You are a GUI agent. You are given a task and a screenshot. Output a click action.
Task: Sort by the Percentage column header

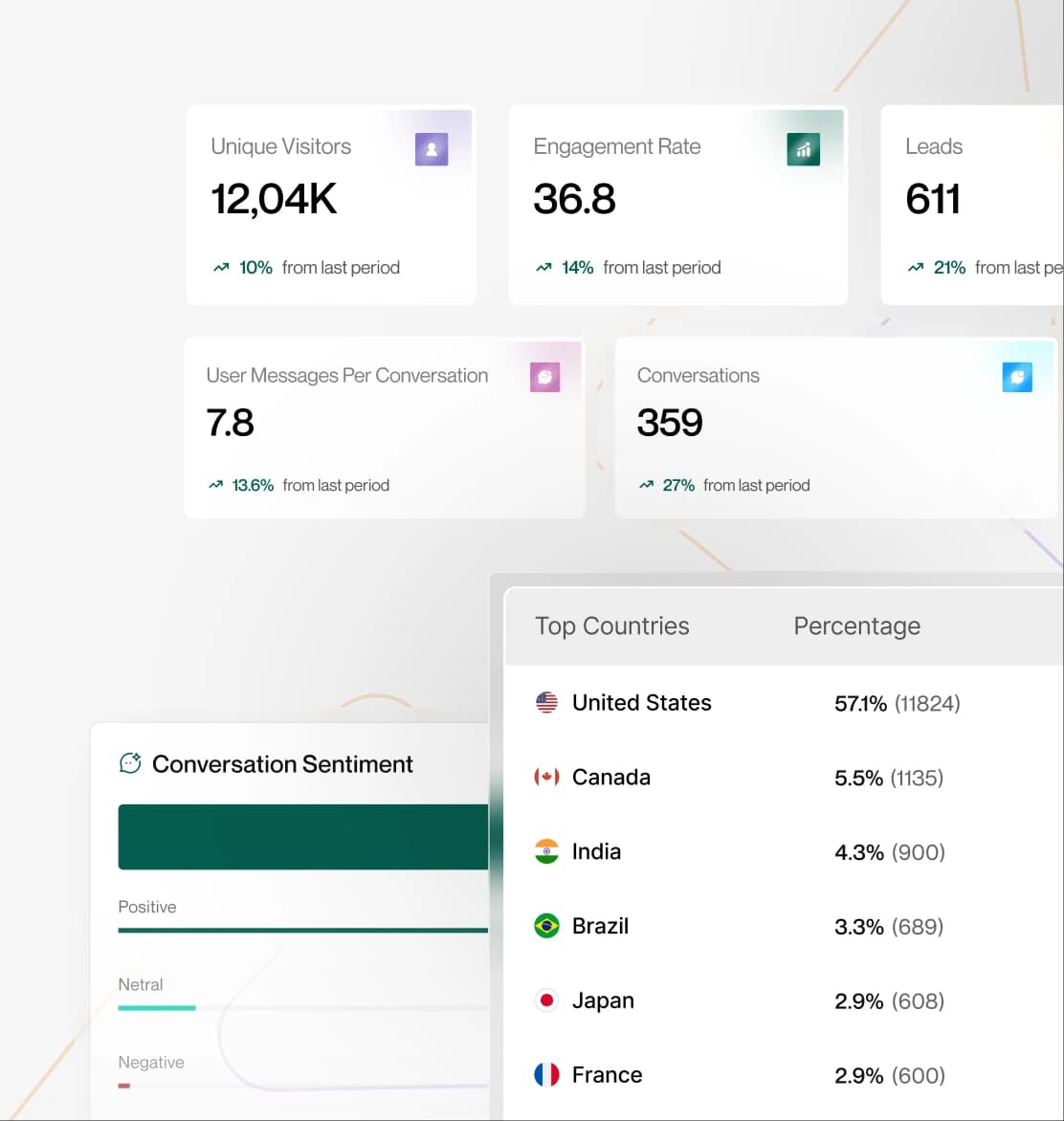856,626
